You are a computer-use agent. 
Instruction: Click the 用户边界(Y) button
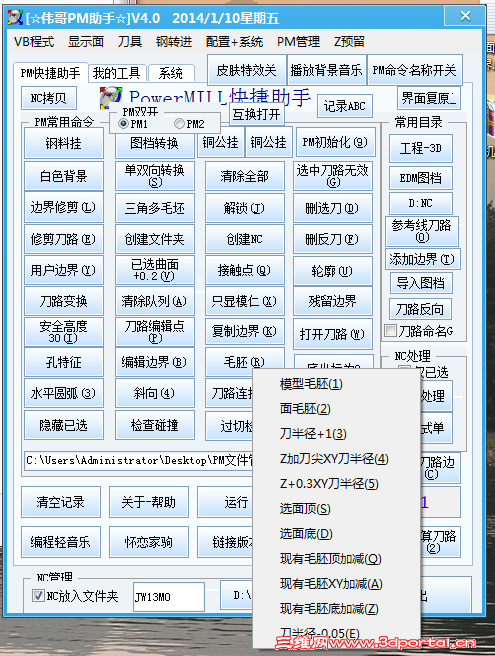coord(64,270)
